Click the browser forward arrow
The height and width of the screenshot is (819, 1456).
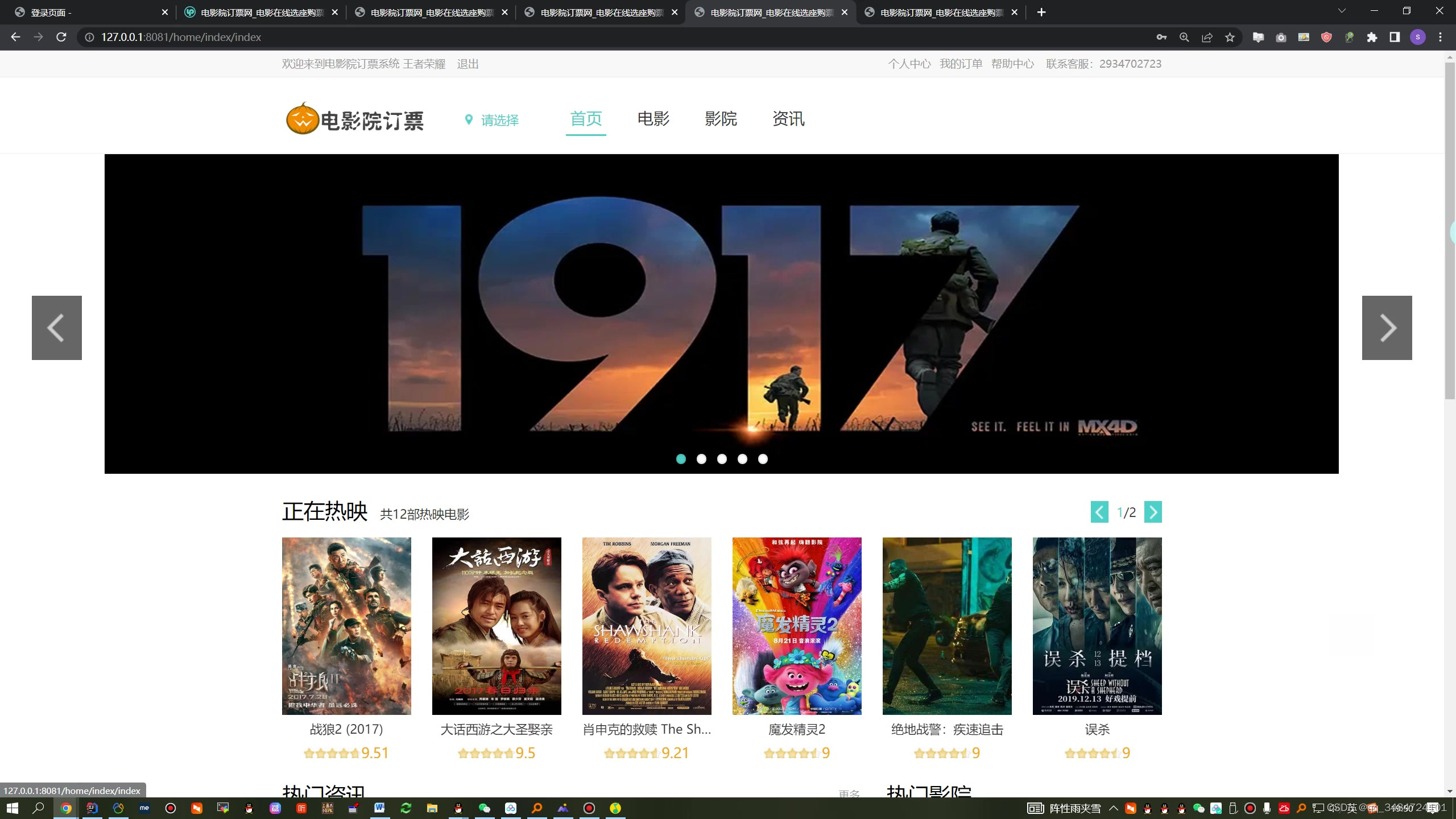(38, 37)
